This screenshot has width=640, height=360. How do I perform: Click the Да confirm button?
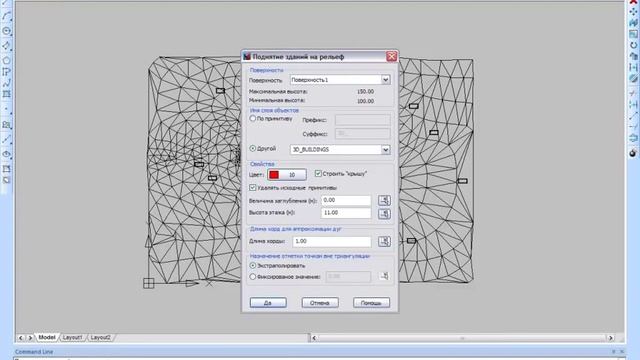click(x=268, y=303)
